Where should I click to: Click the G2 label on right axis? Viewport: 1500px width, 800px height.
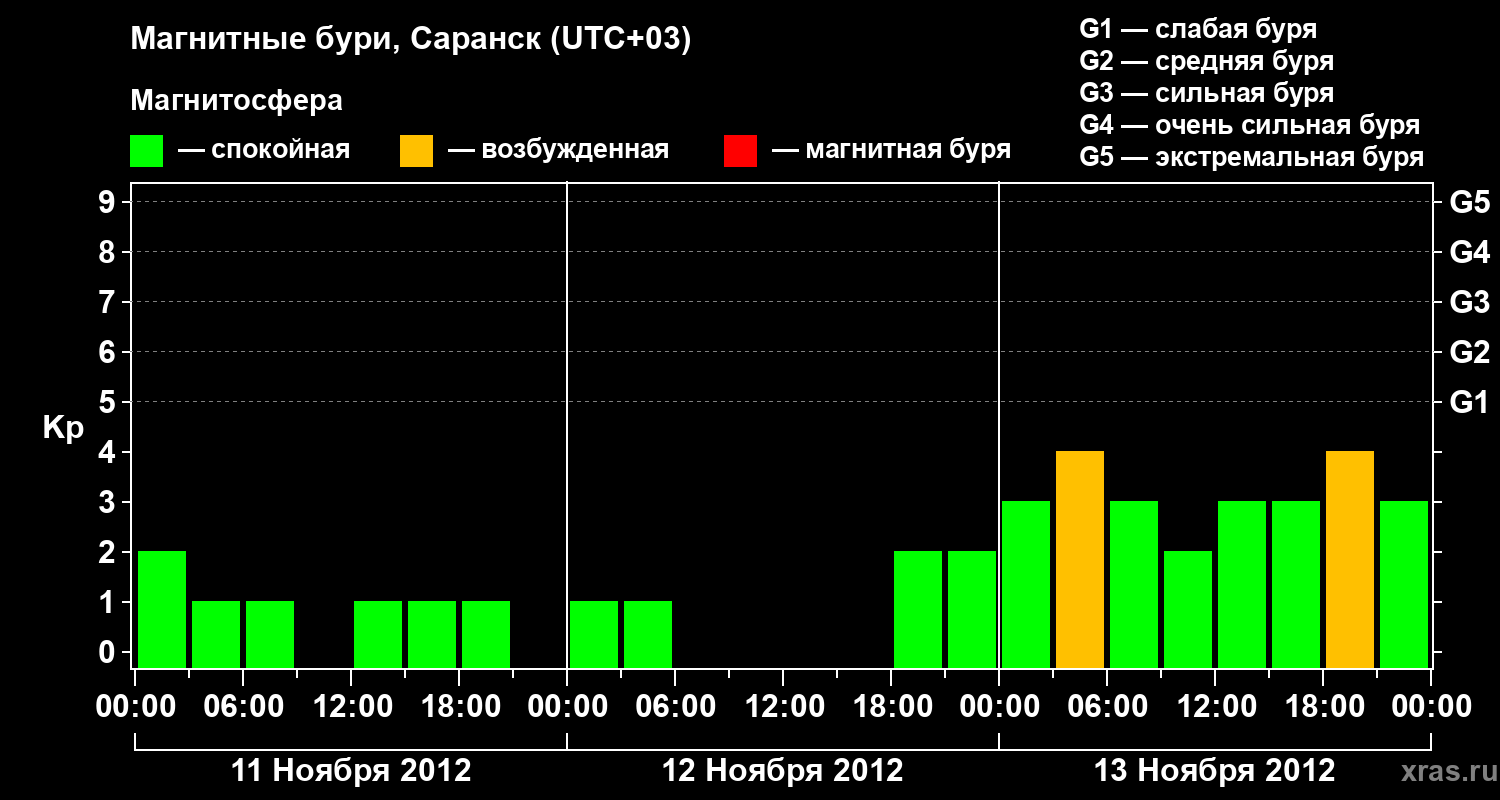pyautogui.click(x=1469, y=353)
